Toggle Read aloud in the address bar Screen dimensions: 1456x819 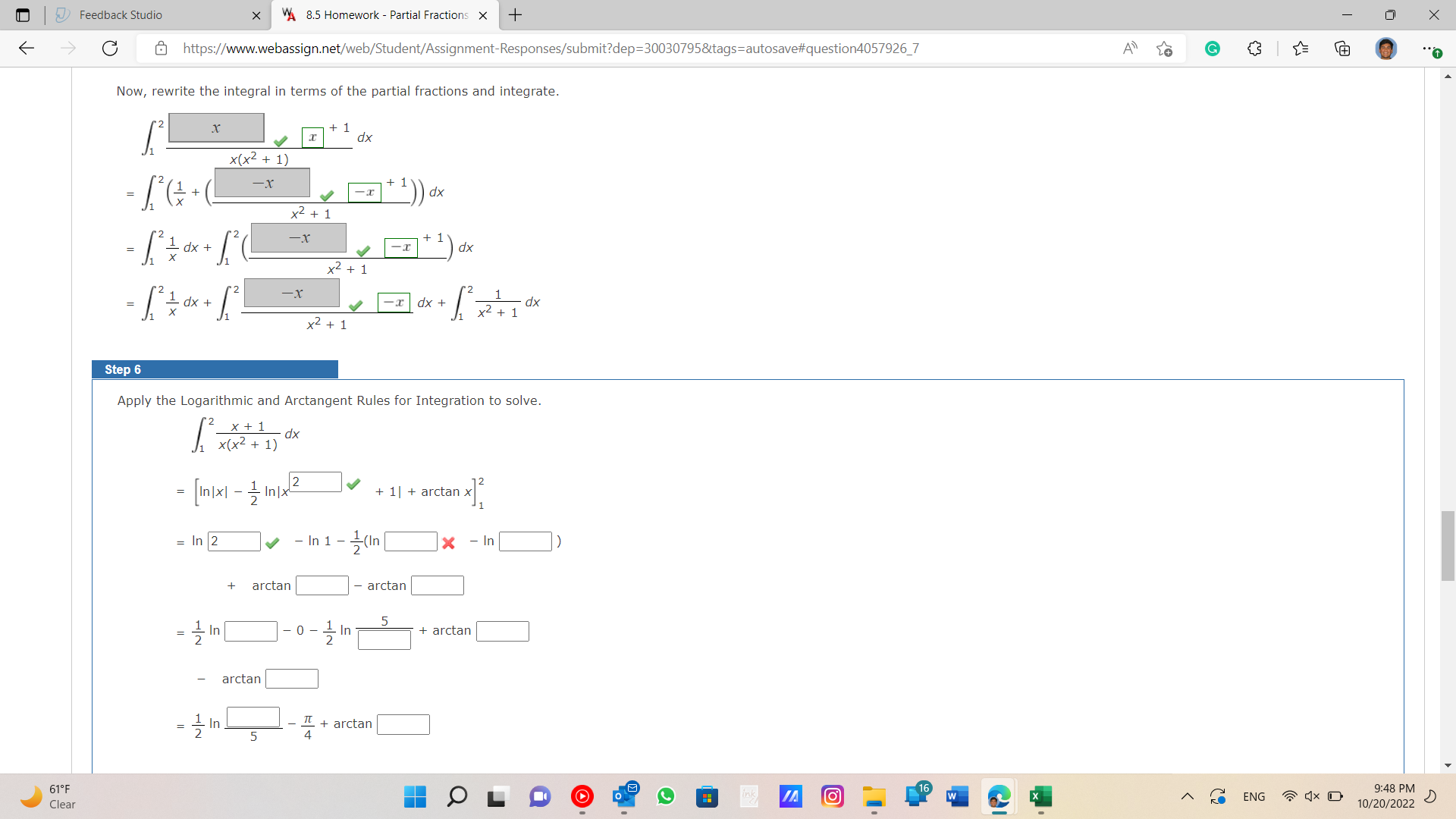pos(1129,49)
